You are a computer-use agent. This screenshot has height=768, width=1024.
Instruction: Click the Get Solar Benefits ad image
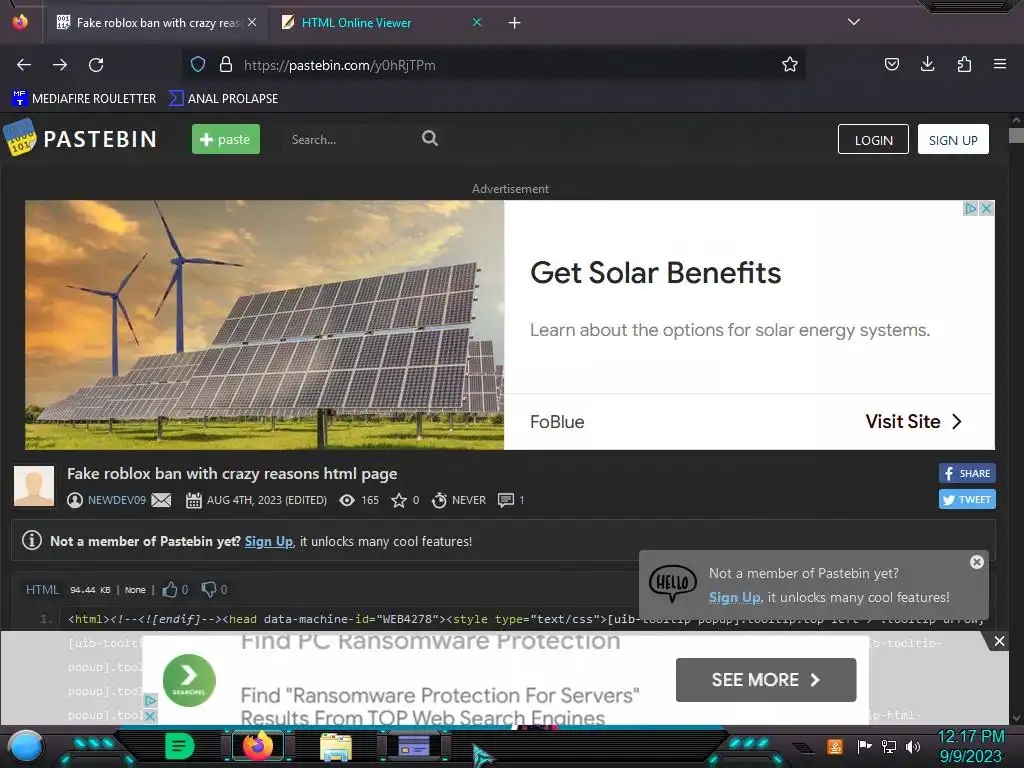point(264,325)
